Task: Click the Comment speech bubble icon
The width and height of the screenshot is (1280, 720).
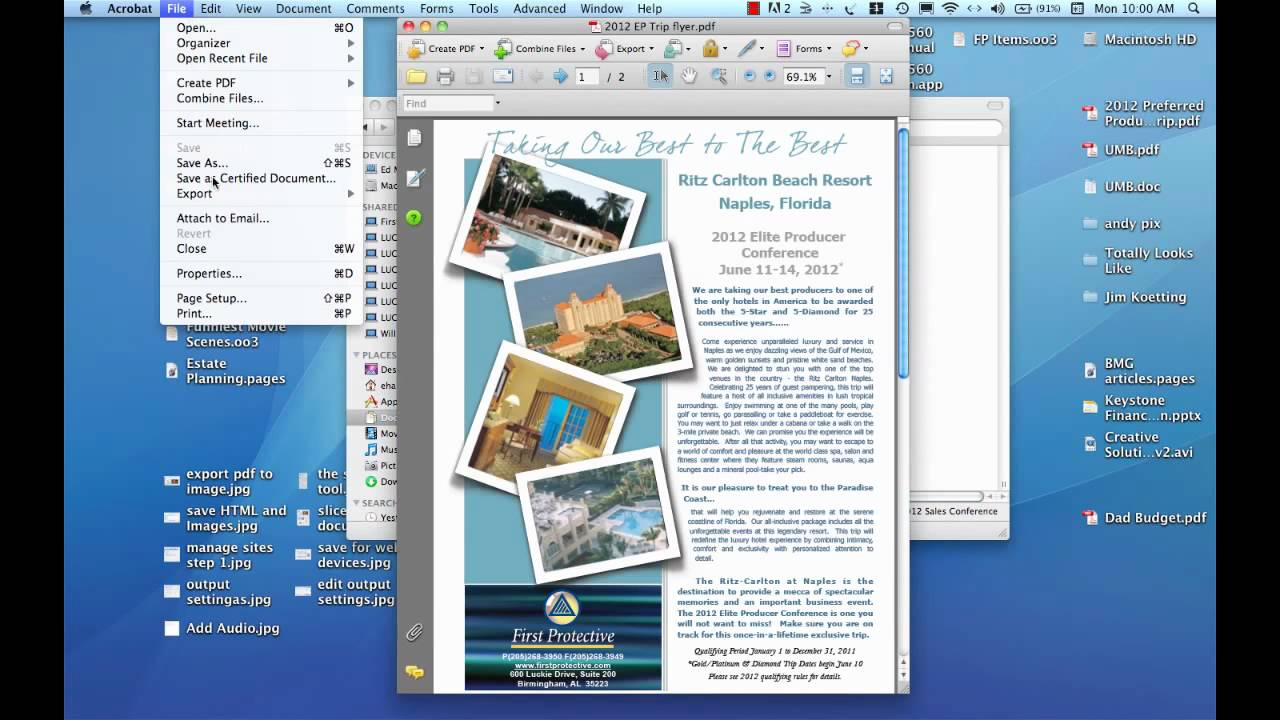Action: (850, 48)
